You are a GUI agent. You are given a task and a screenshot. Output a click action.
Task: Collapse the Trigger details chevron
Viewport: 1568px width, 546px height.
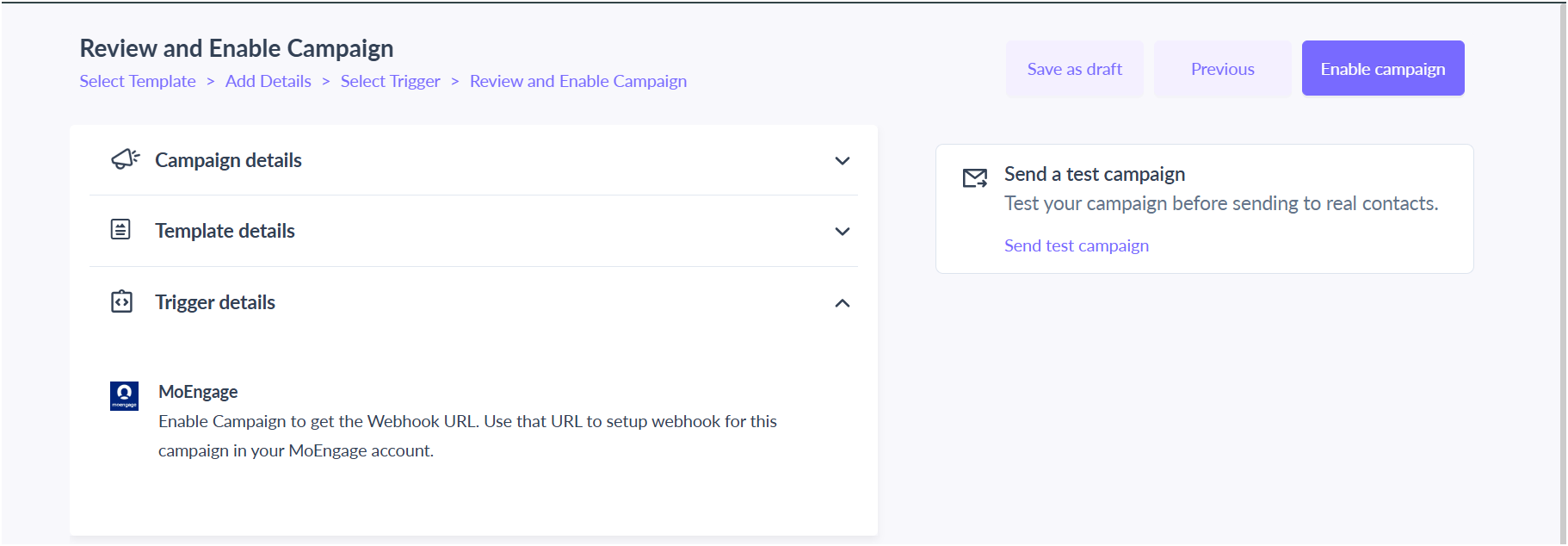click(843, 303)
